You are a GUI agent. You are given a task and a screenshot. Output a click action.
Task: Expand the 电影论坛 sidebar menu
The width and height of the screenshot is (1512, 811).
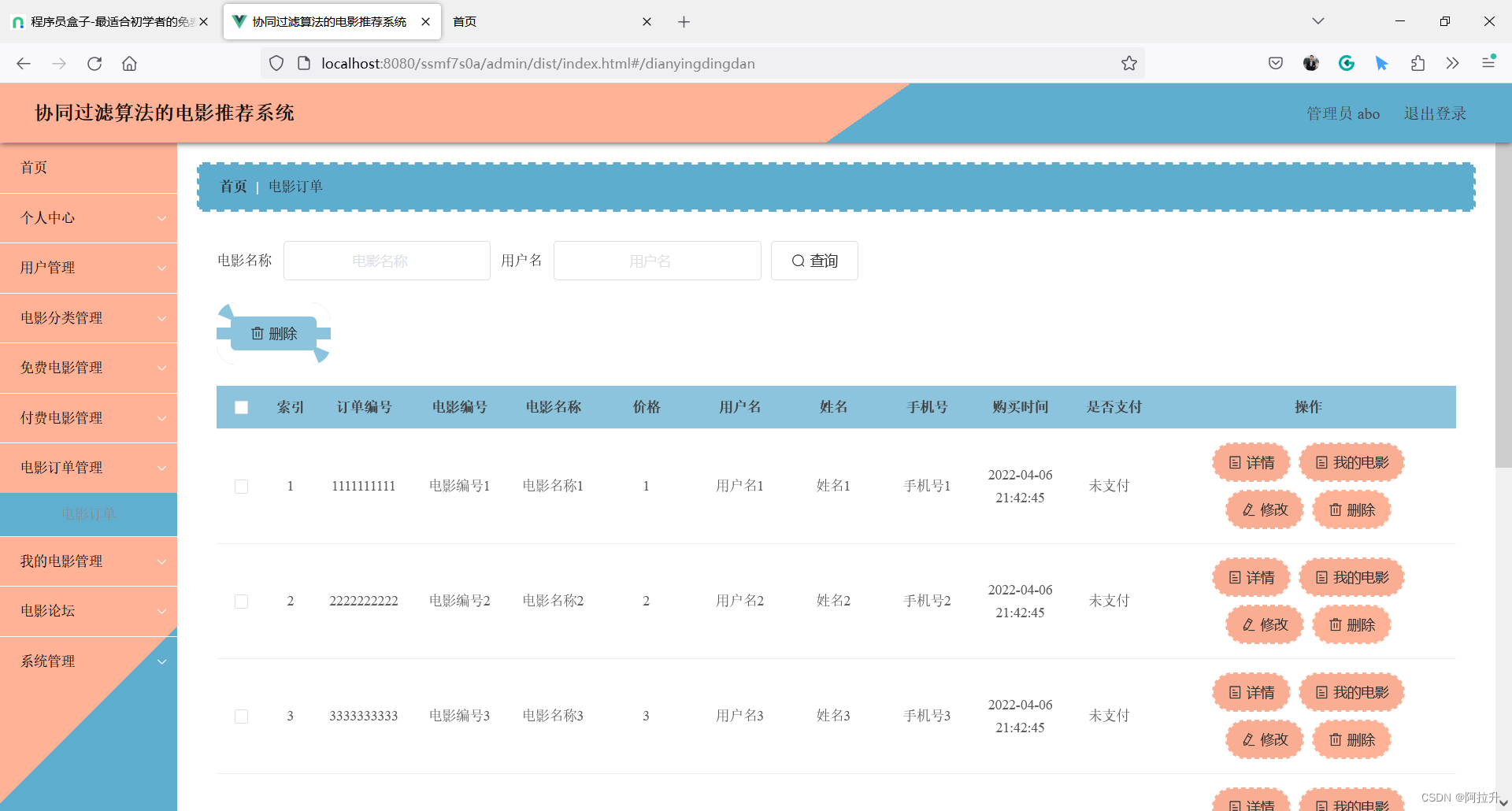tap(88, 611)
